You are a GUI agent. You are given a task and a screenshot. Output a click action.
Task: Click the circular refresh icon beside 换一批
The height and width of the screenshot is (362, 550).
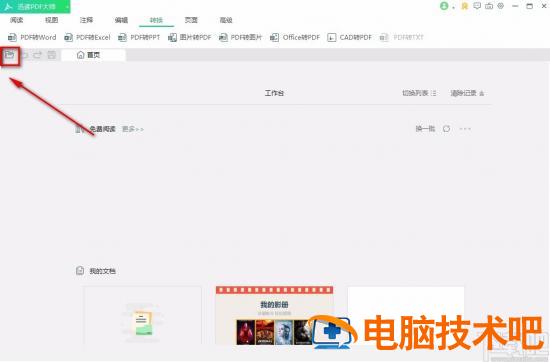tap(447, 129)
